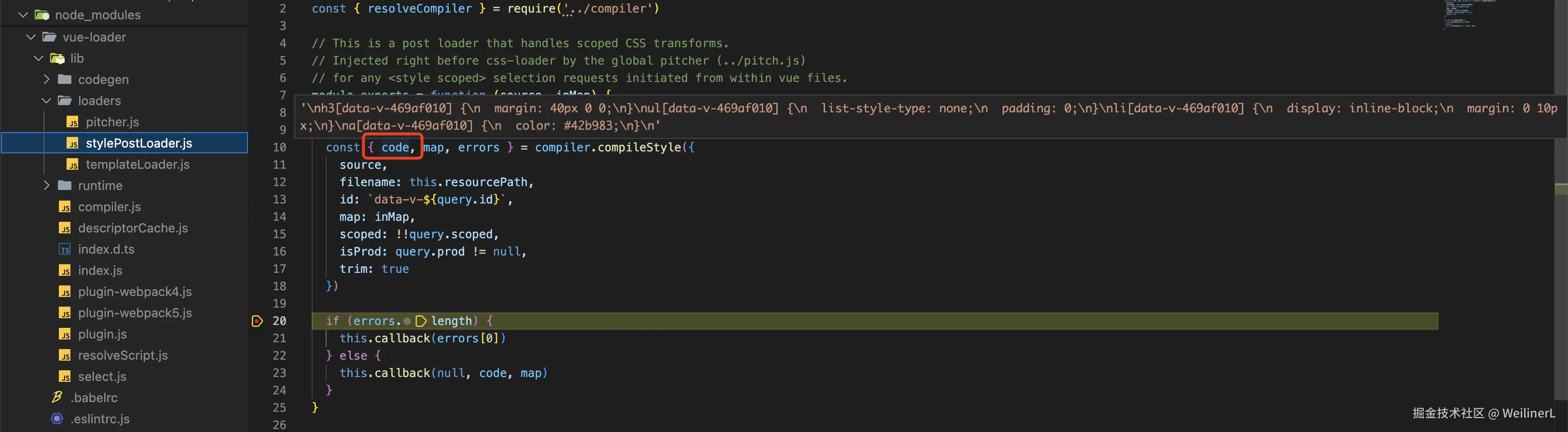Collapse the node_modules folder chevron
This screenshot has height=432, width=1568.
click(x=23, y=14)
